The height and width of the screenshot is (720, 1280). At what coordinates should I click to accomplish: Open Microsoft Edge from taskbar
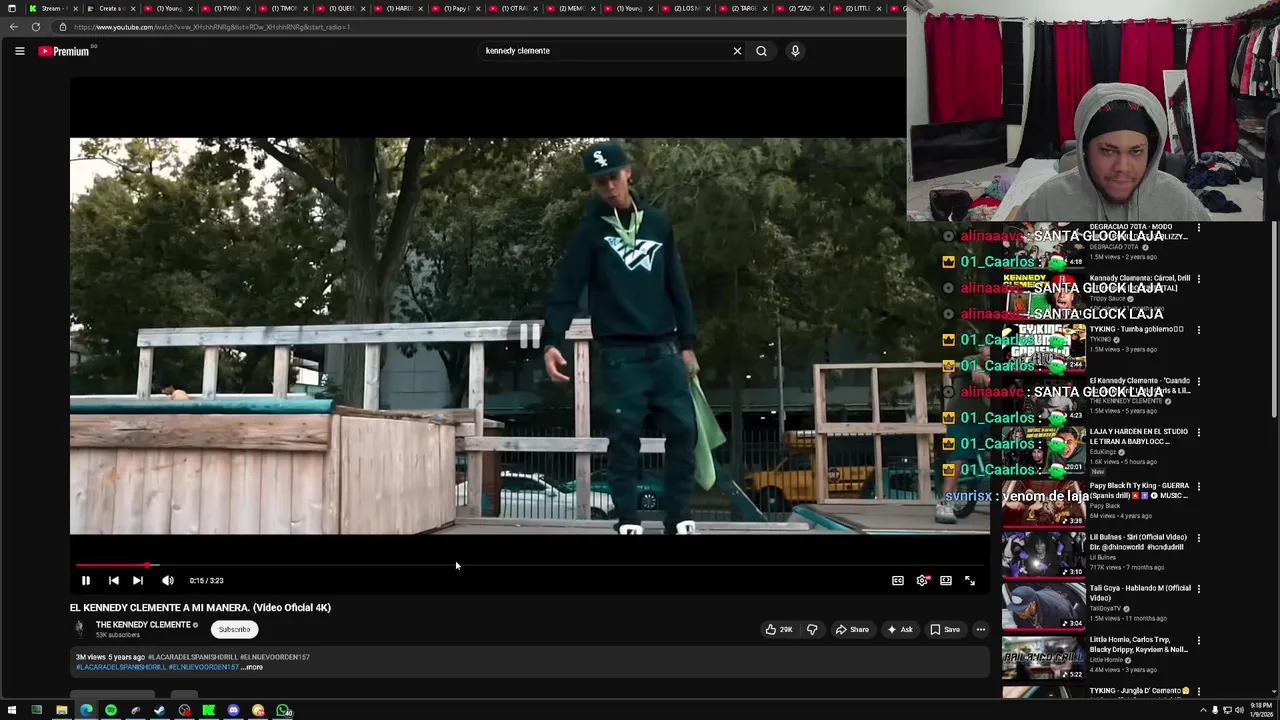[86, 711]
